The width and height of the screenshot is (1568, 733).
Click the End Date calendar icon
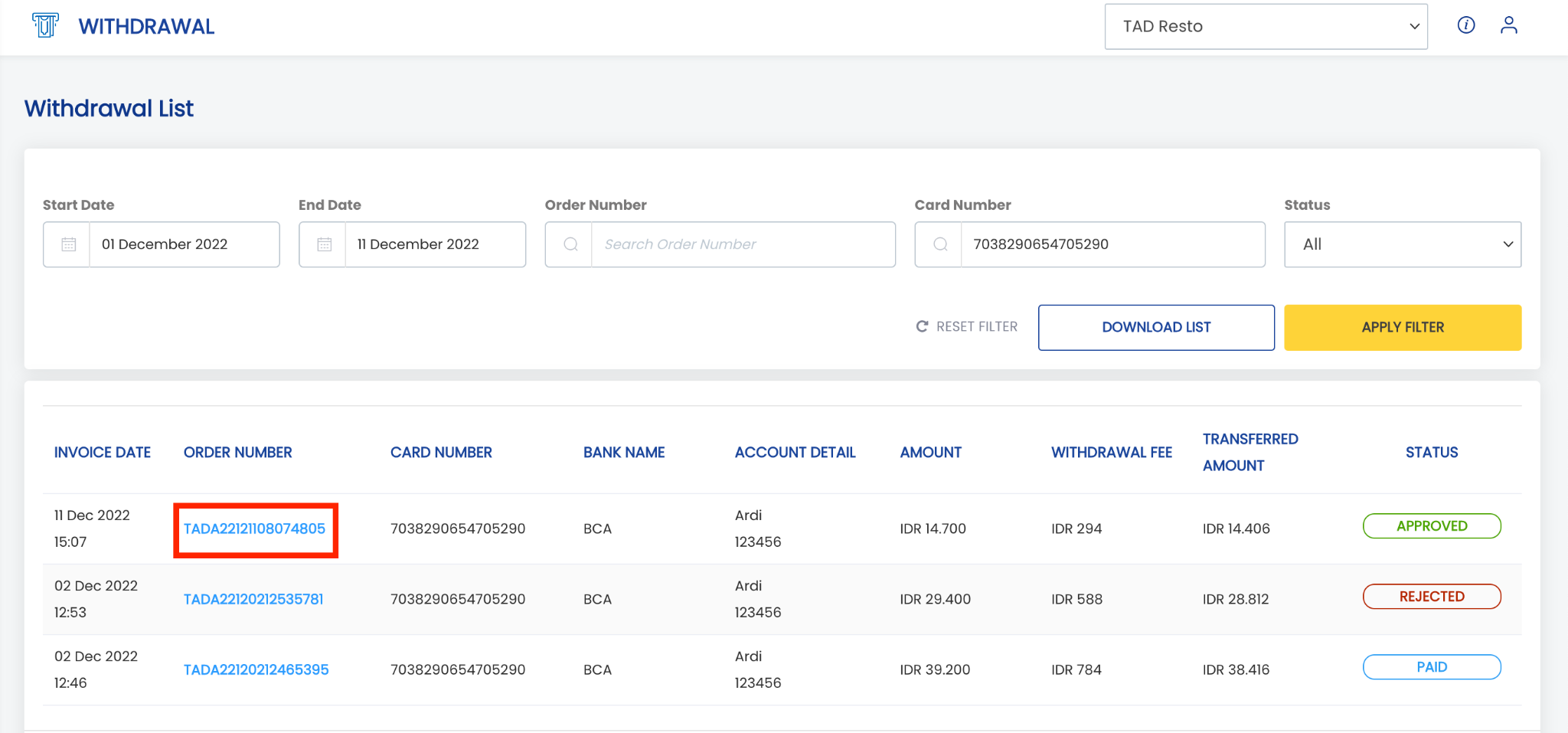tap(324, 244)
